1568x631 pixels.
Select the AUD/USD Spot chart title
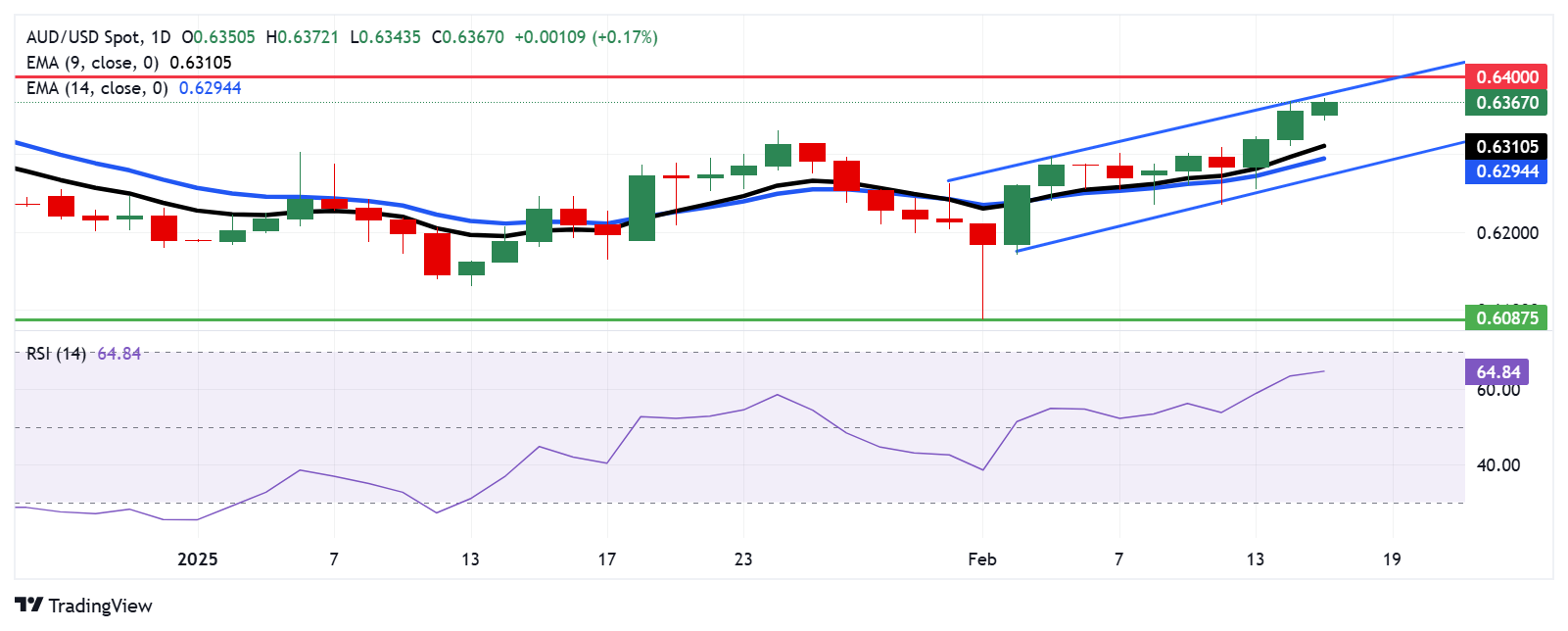point(98,37)
